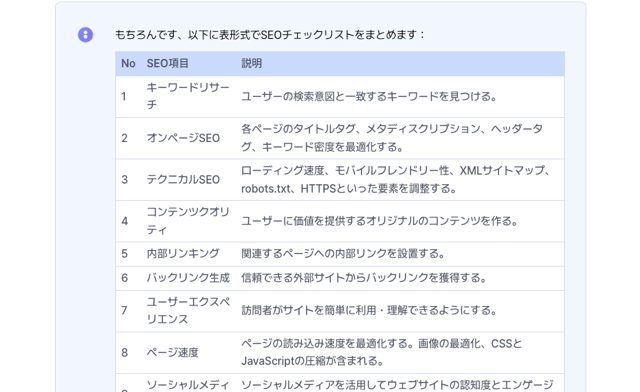Click description starting "ソーシャルメディアを活用して"
The width and height of the screenshot is (640, 392).
(397, 385)
